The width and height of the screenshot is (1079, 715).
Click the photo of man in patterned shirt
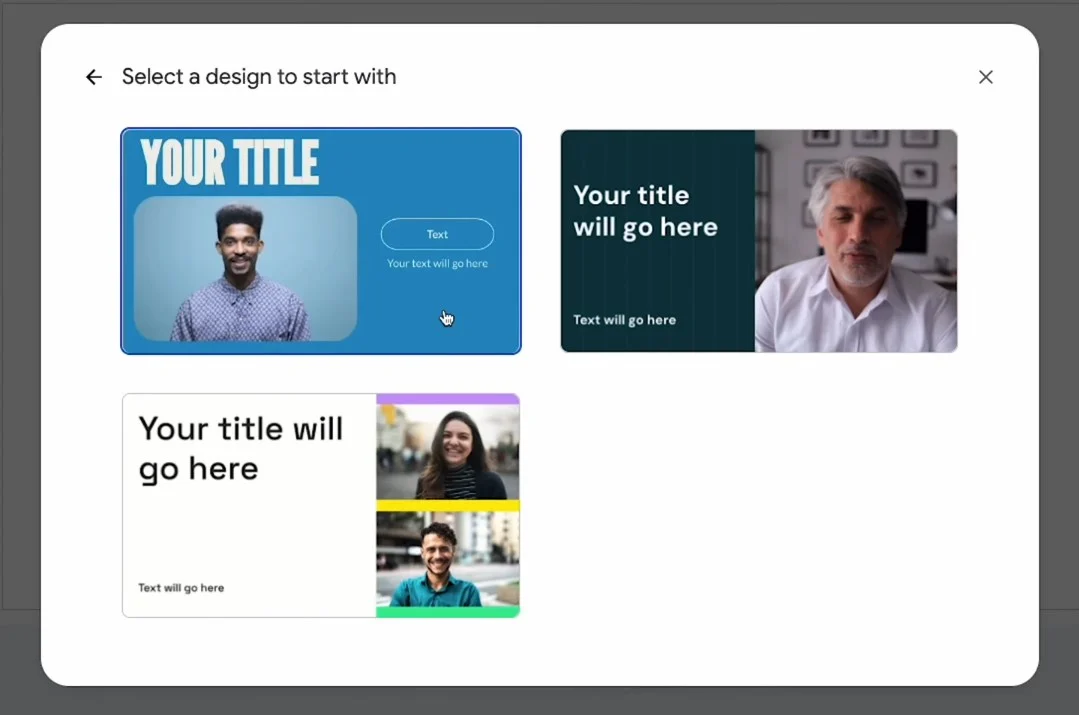245,268
